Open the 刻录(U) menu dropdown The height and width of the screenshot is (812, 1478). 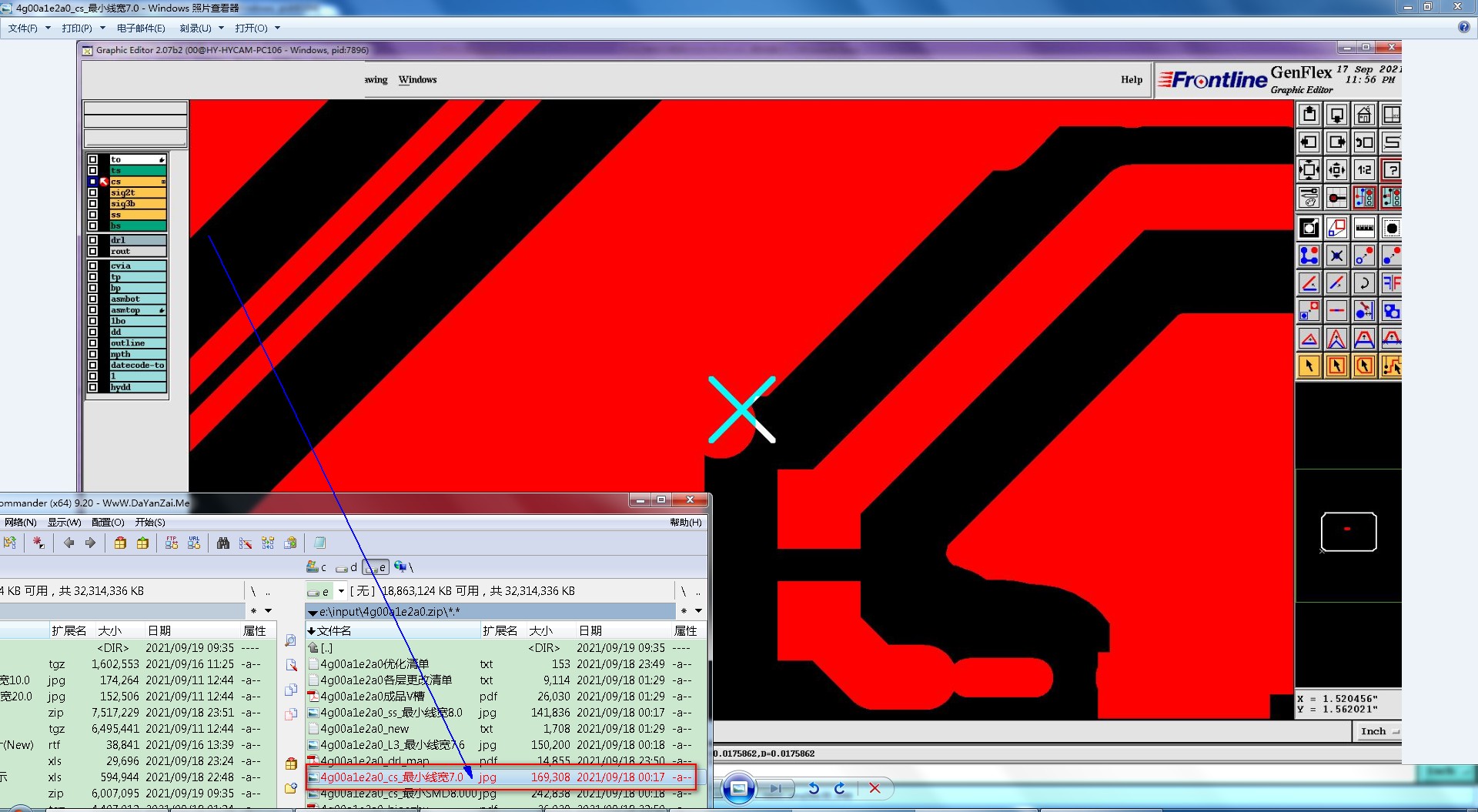click(x=202, y=28)
